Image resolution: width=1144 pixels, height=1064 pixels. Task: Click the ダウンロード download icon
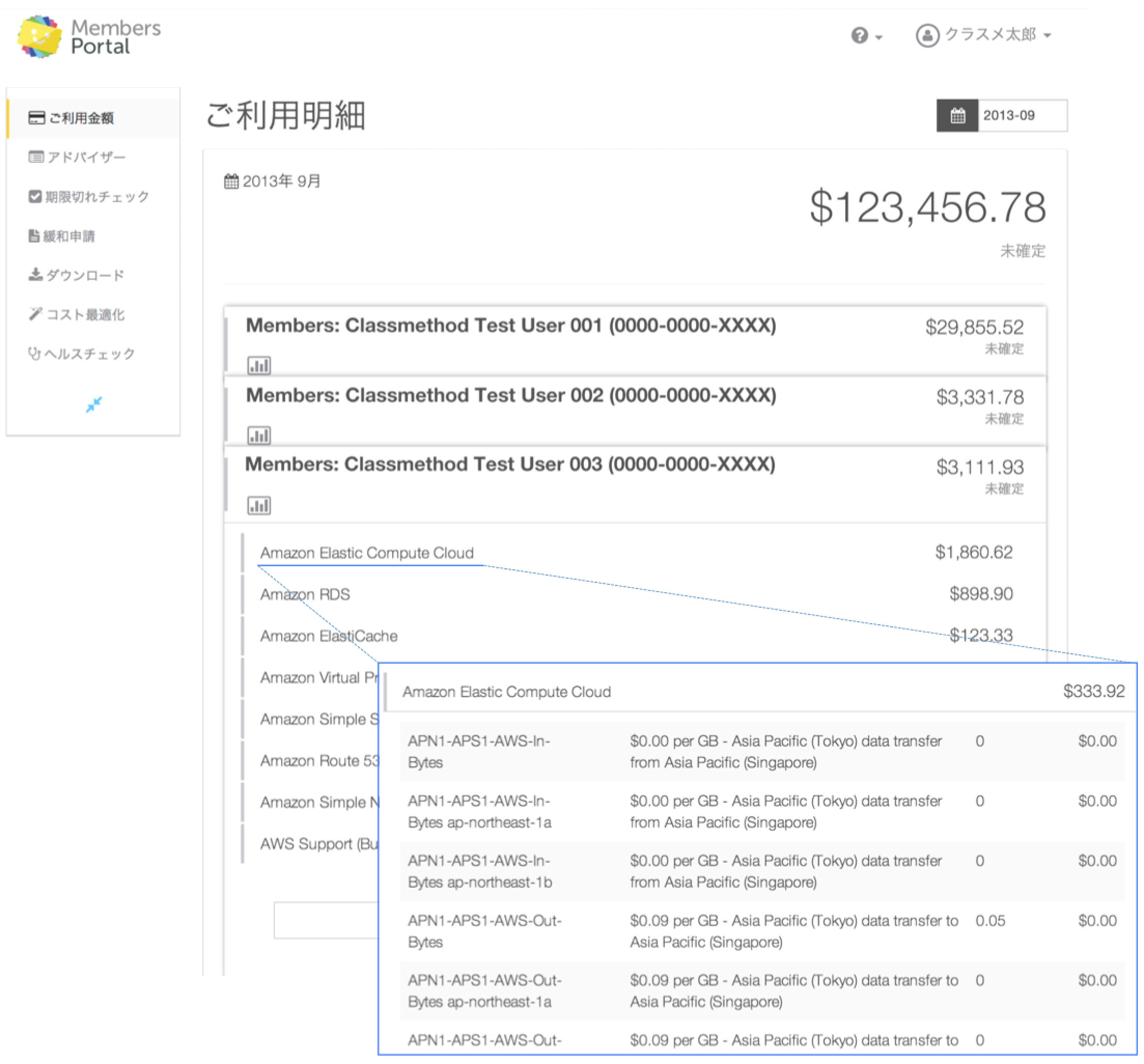click(x=36, y=274)
